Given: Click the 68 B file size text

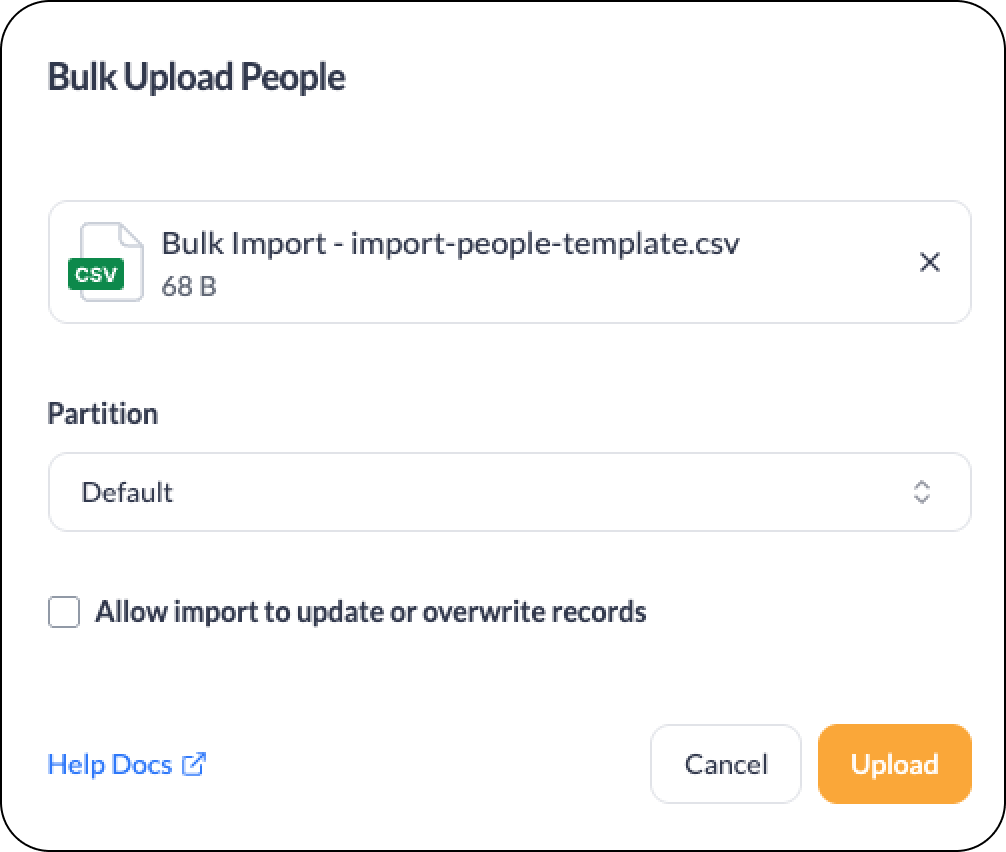Looking at the screenshot, I should 189,286.
